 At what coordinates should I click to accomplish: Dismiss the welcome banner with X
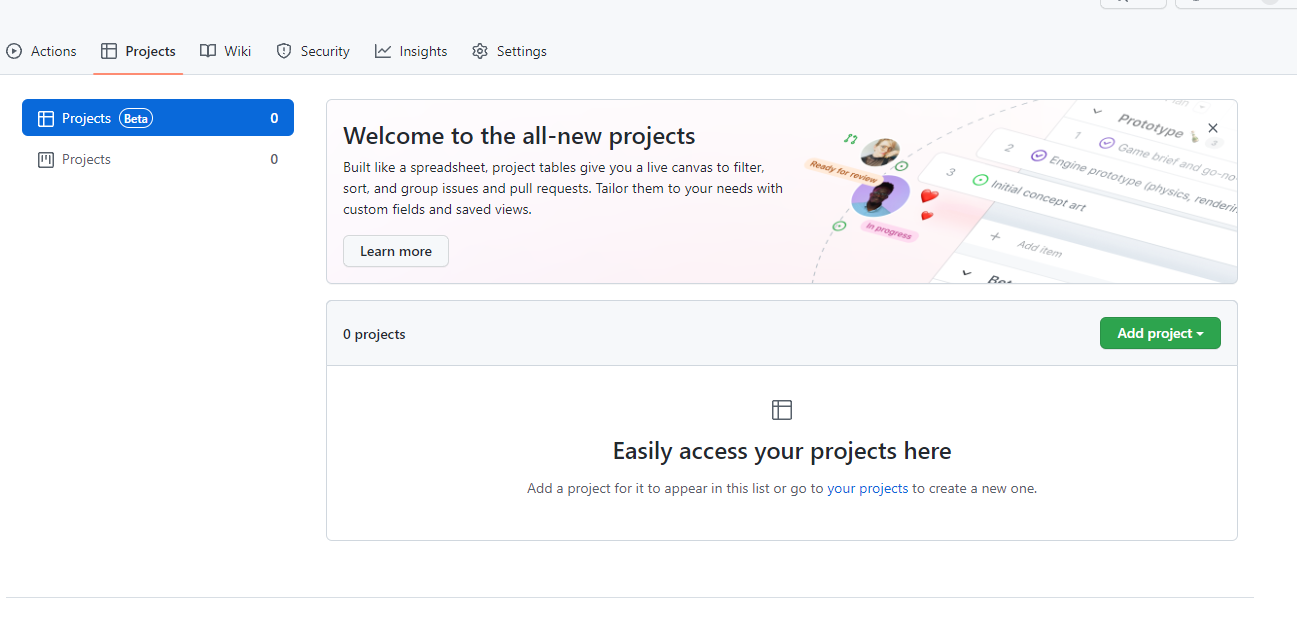(1213, 128)
